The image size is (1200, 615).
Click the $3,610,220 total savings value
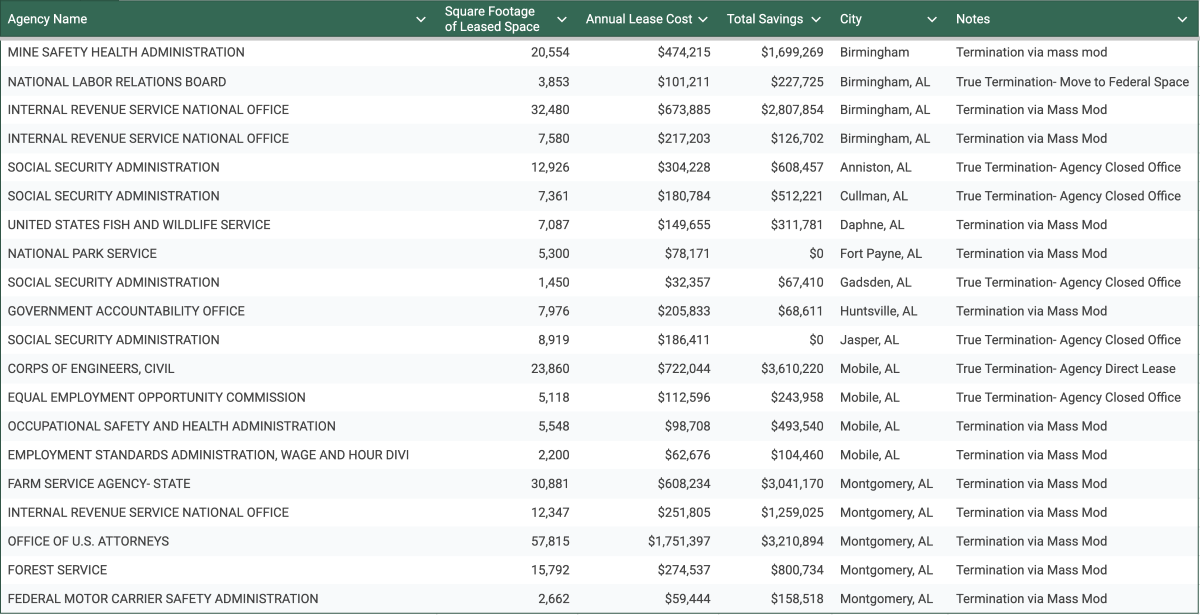[791, 368]
